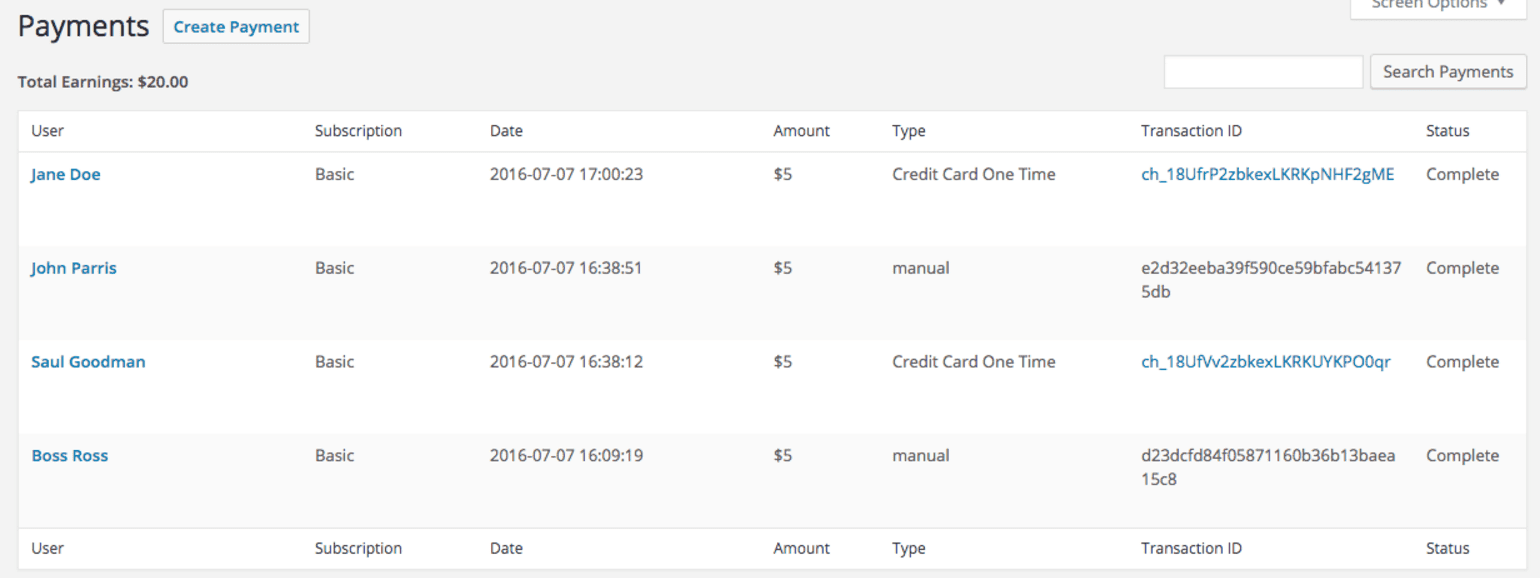Click the Create Payment button
This screenshot has height=578, width=1540.
235,26
